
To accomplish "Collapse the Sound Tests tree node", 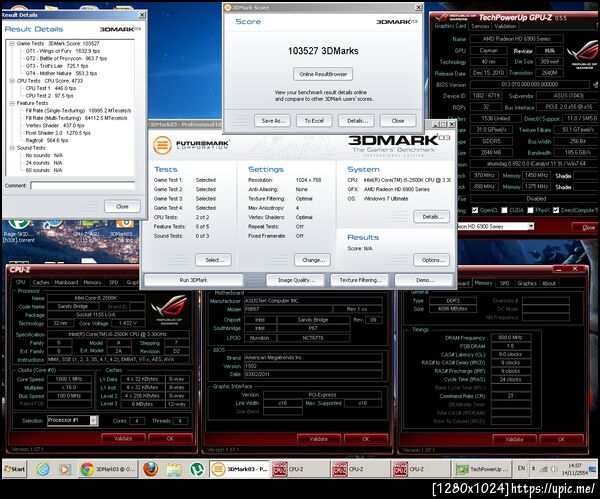I will pyautogui.click(x=12, y=148).
